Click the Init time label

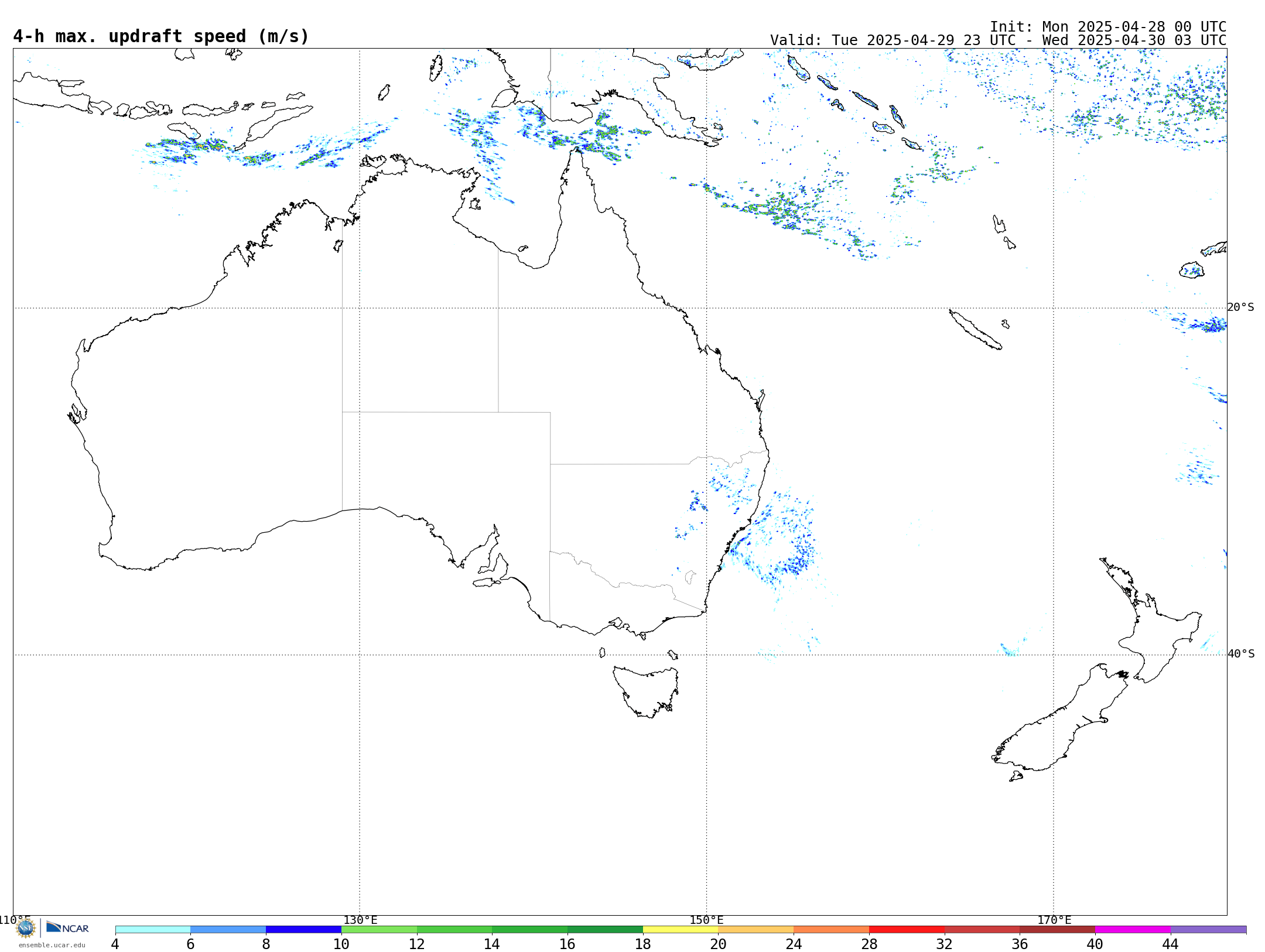pyautogui.click(x=1108, y=27)
